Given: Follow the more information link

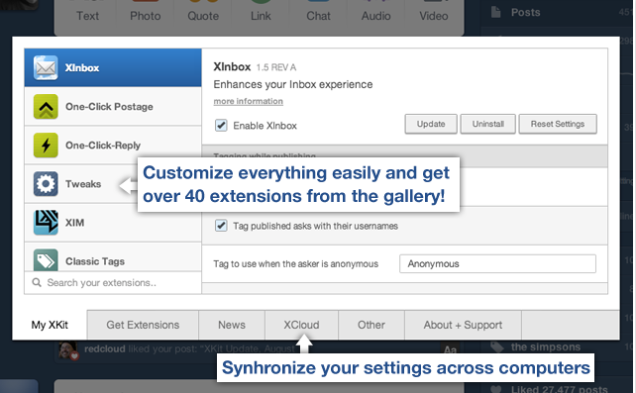Looking at the screenshot, I should point(248,101).
